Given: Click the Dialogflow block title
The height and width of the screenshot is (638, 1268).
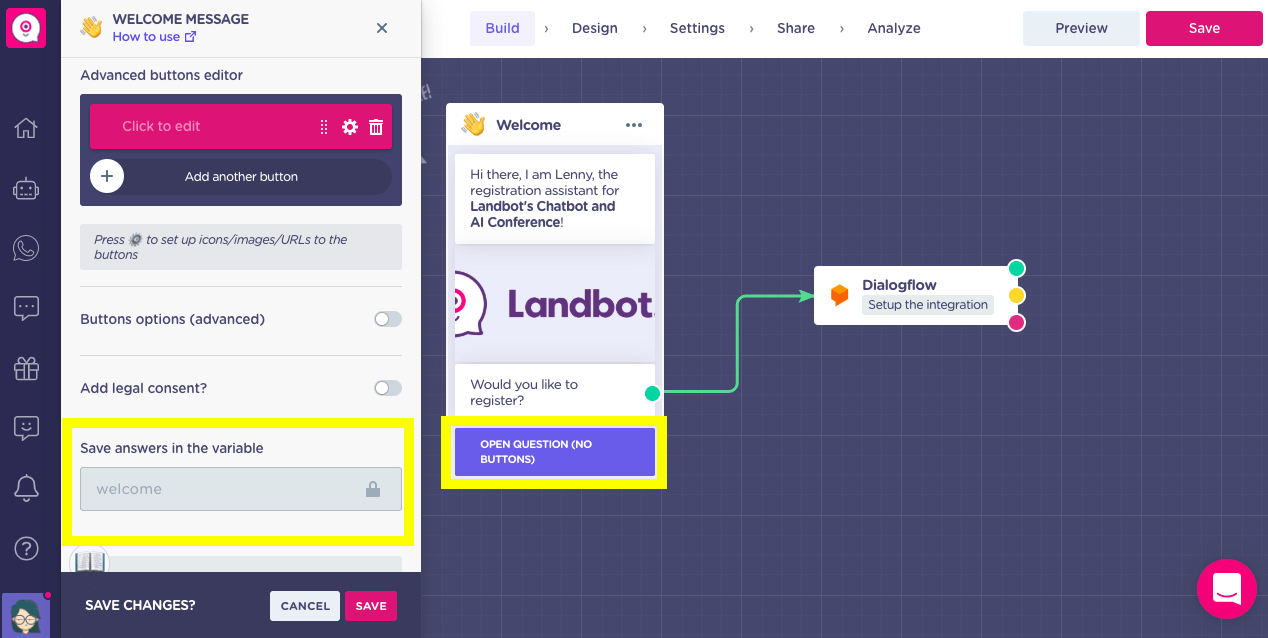Looking at the screenshot, I should (x=899, y=285).
